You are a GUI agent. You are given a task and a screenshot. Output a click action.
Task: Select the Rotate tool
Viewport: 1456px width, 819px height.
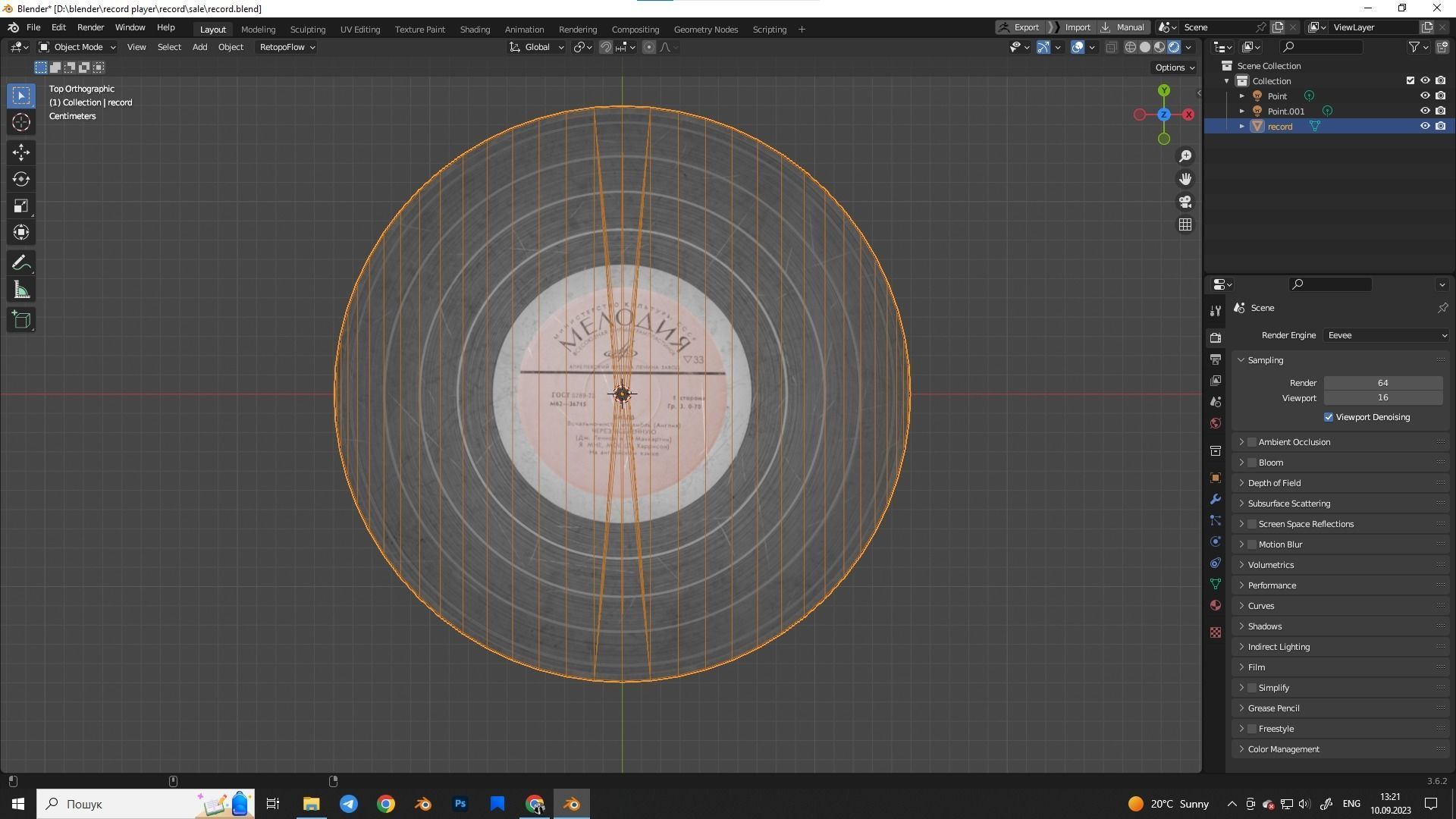pyautogui.click(x=21, y=179)
